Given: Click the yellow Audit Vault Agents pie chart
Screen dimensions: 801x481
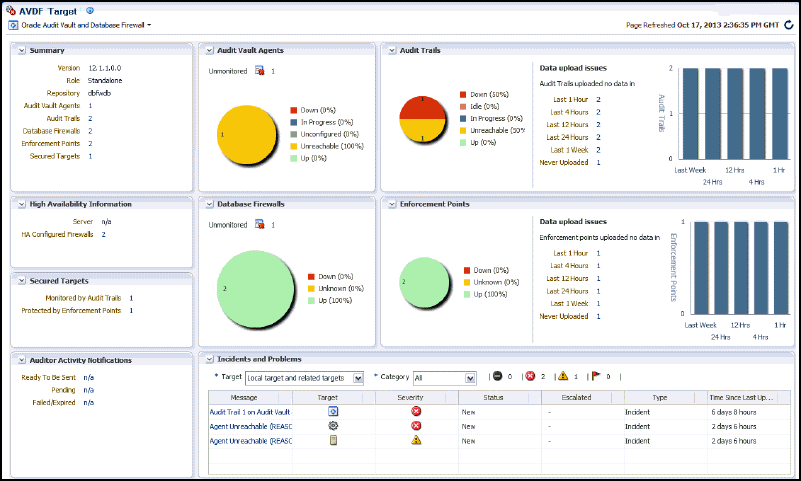Looking at the screenshot, I should pyautogui.click(x=247, y=135).
